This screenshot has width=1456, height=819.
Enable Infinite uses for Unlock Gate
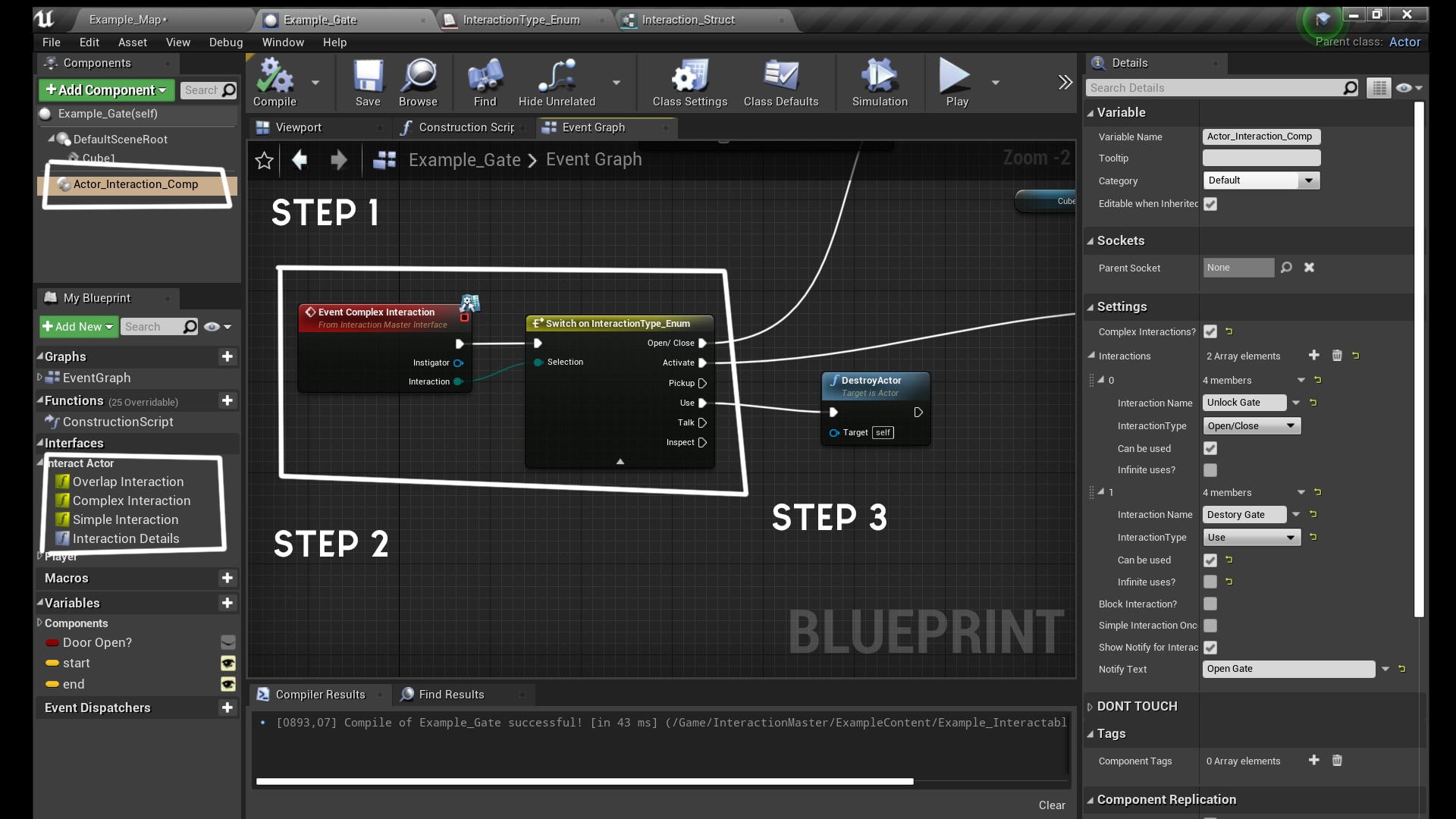pos(1210,470)
